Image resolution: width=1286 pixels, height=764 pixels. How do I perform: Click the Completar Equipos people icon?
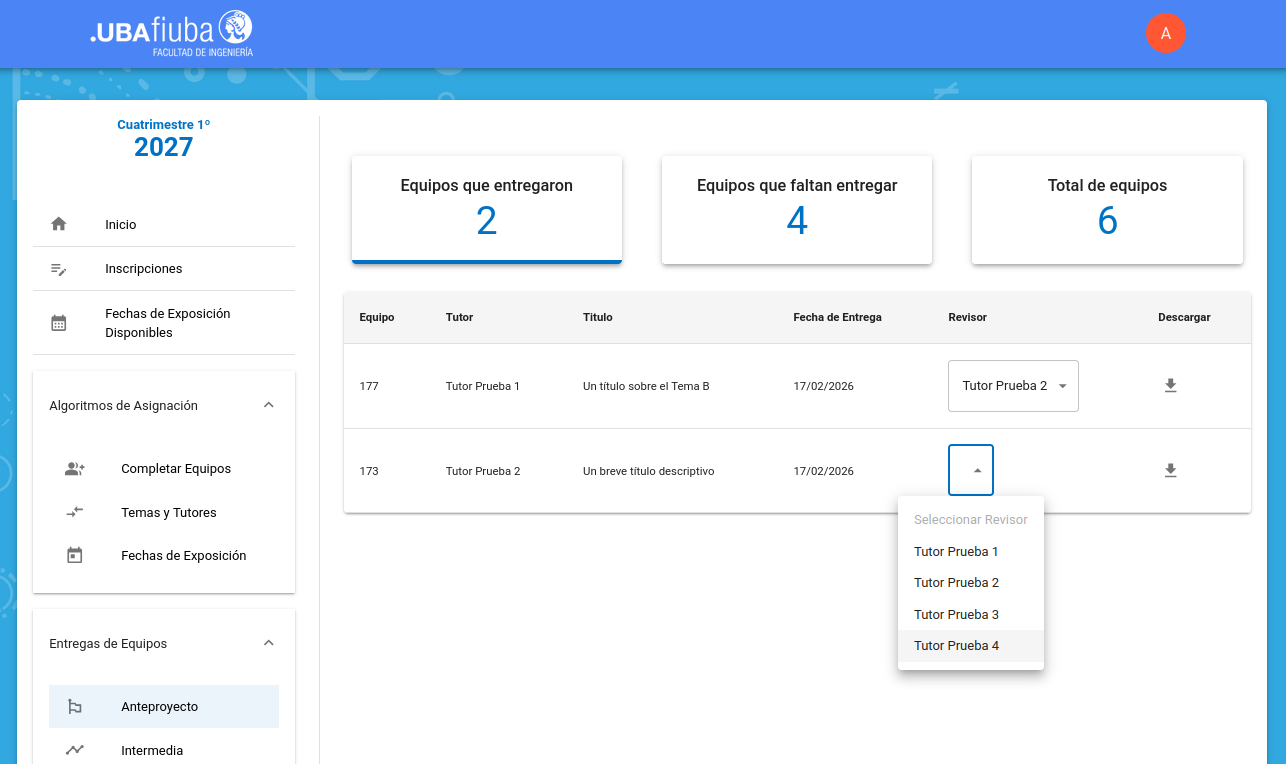pos(75,469)
